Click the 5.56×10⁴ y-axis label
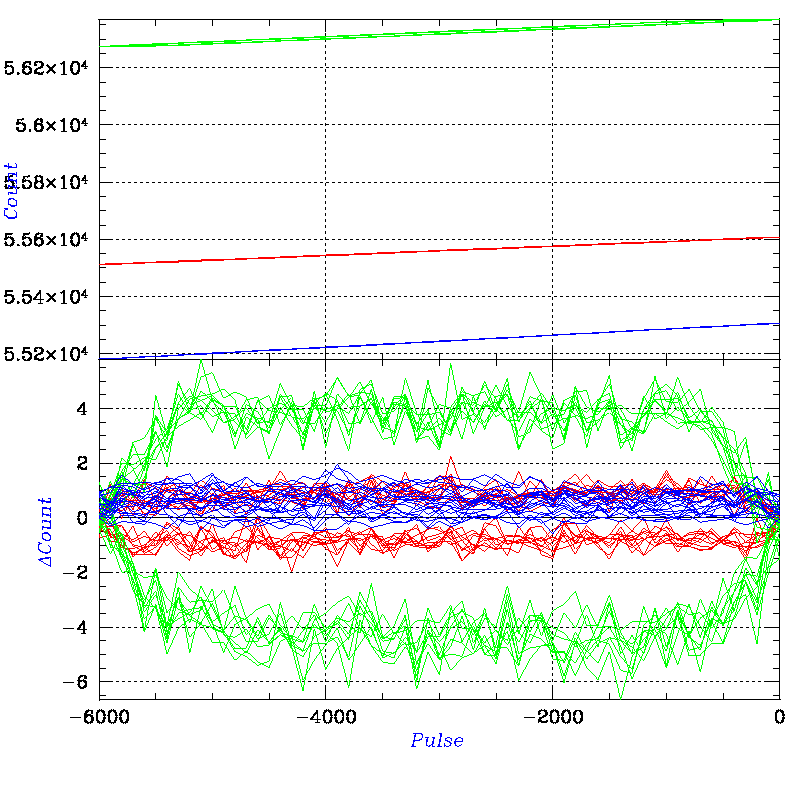The width and height of the screenshot is (797, 797). point(46,239)
